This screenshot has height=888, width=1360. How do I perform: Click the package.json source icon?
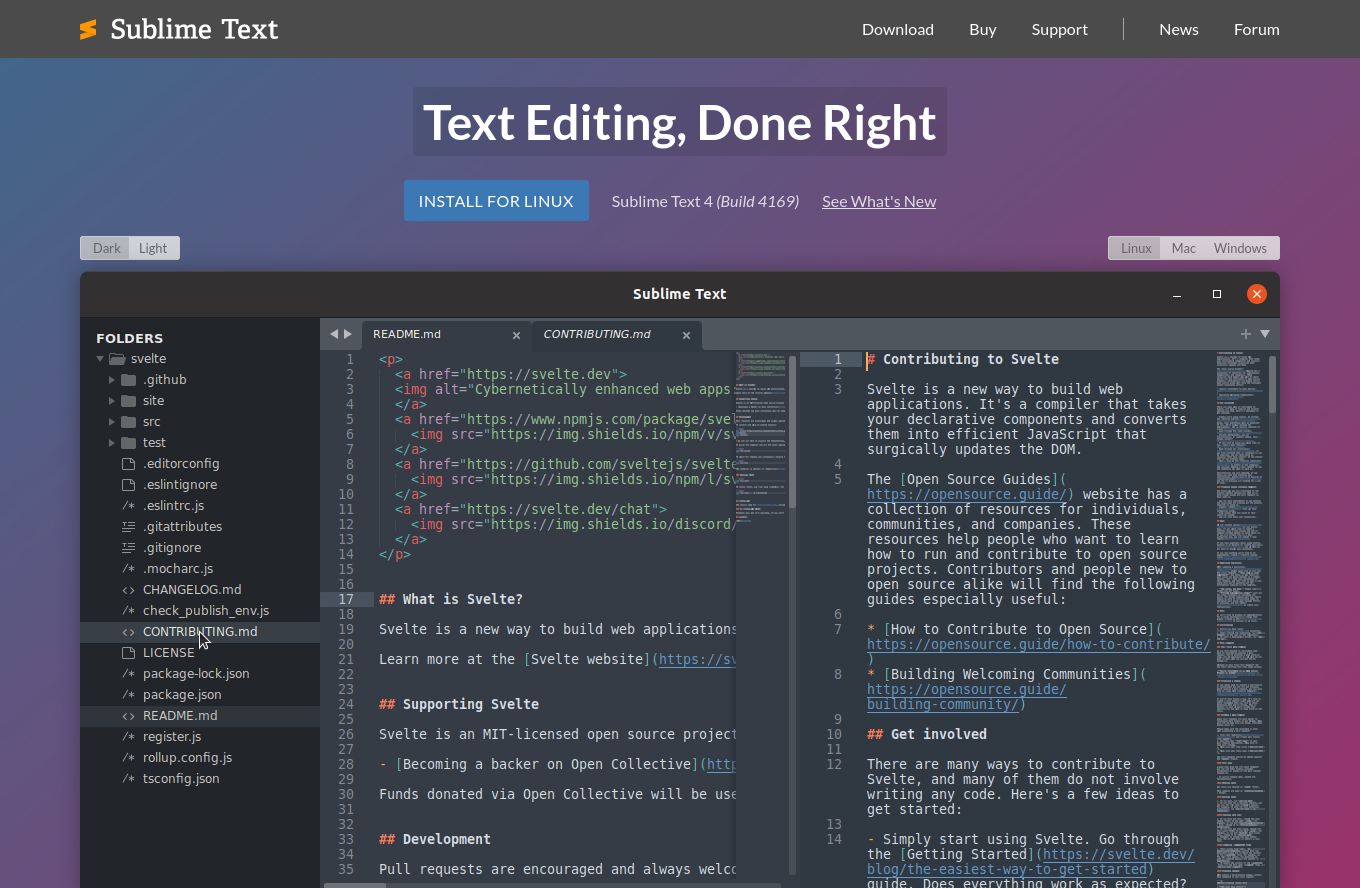tap(128, 695)
